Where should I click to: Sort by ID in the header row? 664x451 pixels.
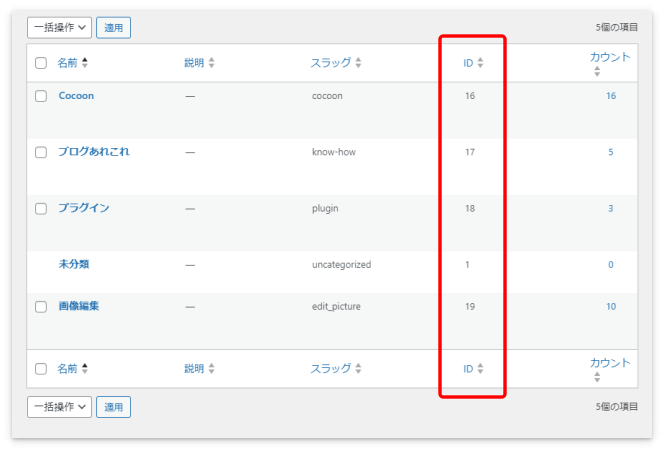(x=468, y=63)
